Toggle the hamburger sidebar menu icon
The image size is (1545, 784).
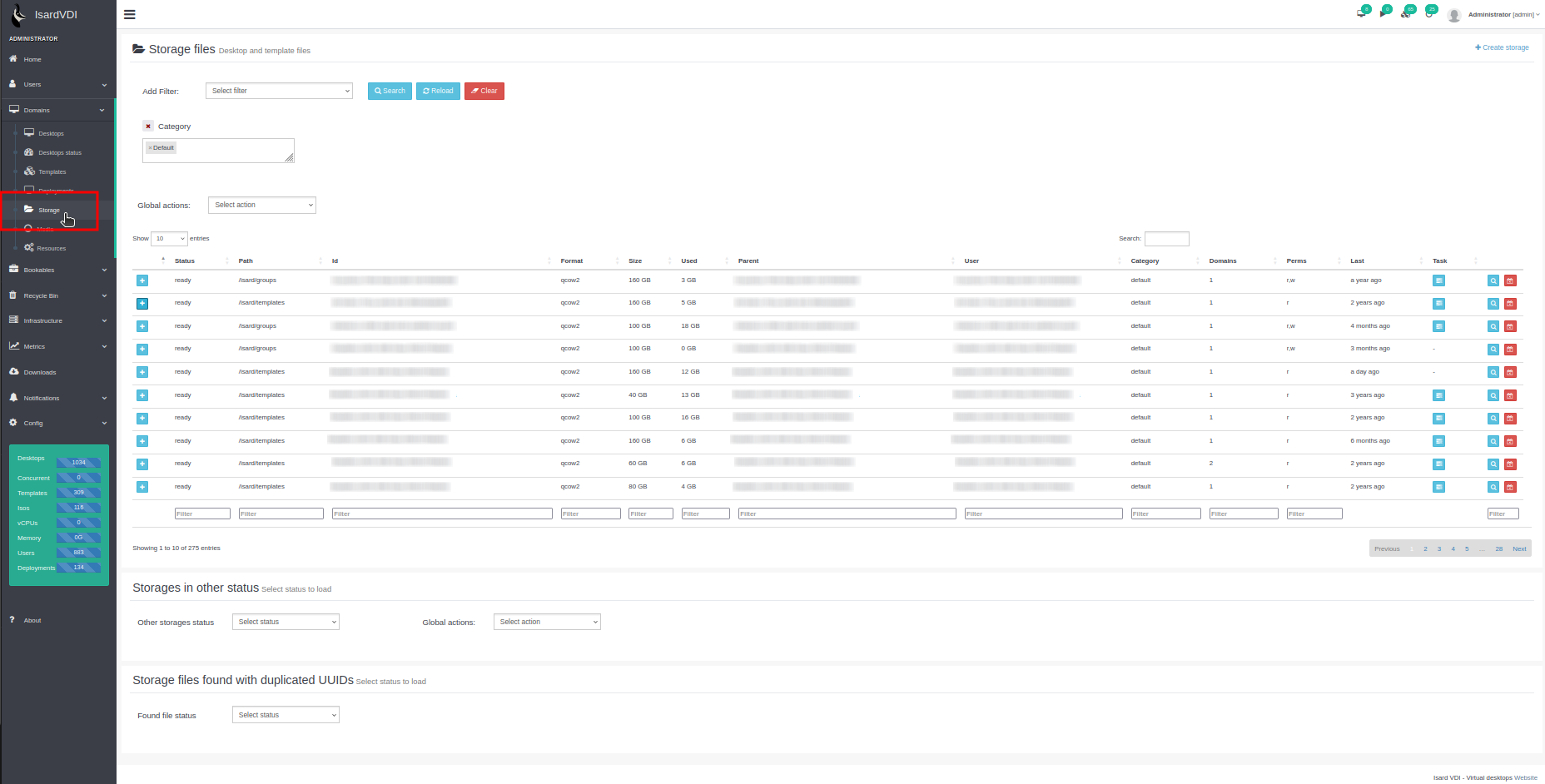tap(130, 14)
